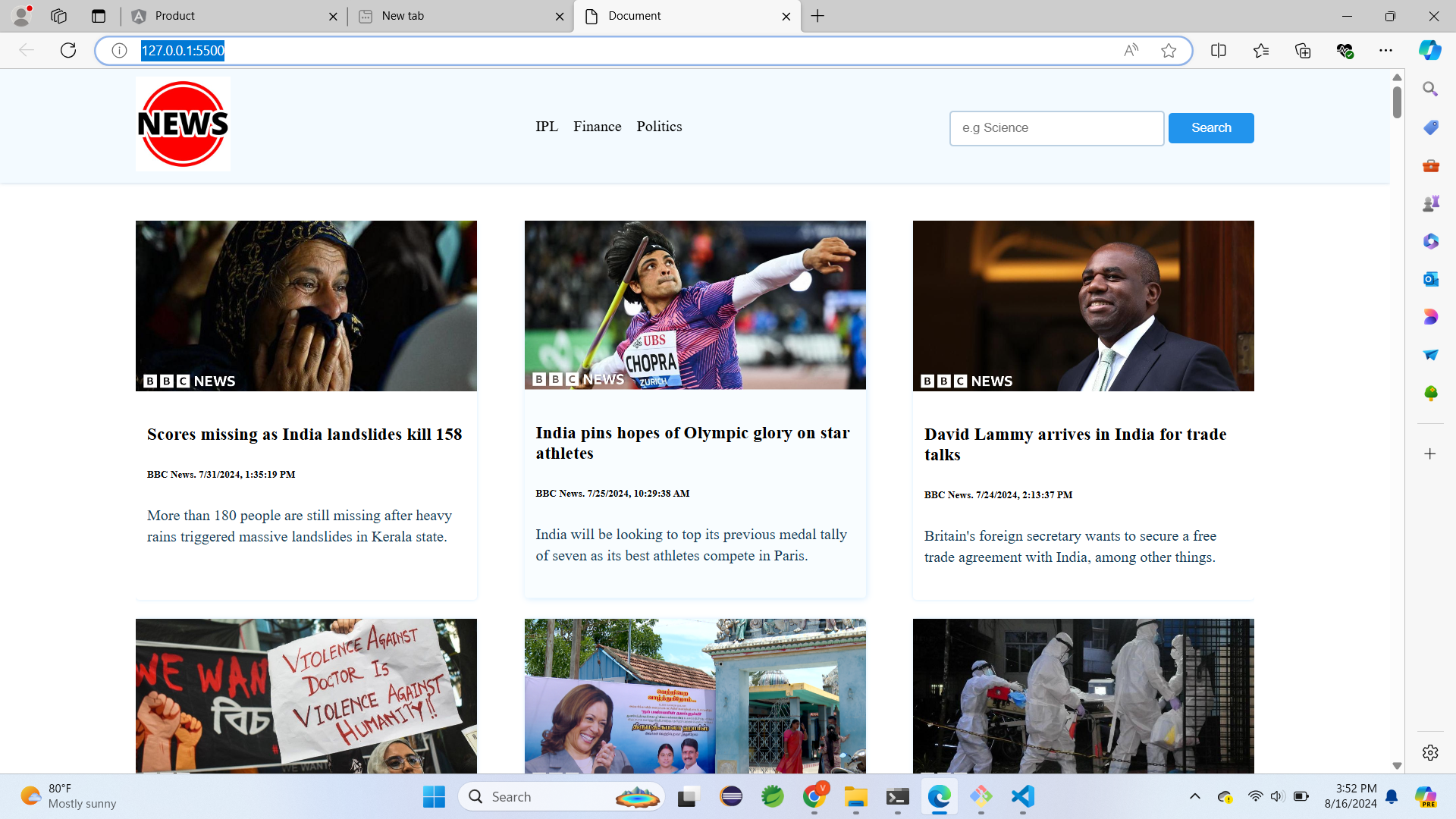Viewport: 1456px width, 819px height.
Task: Open the browser Settings and more menu
Action: [1387, 50]
